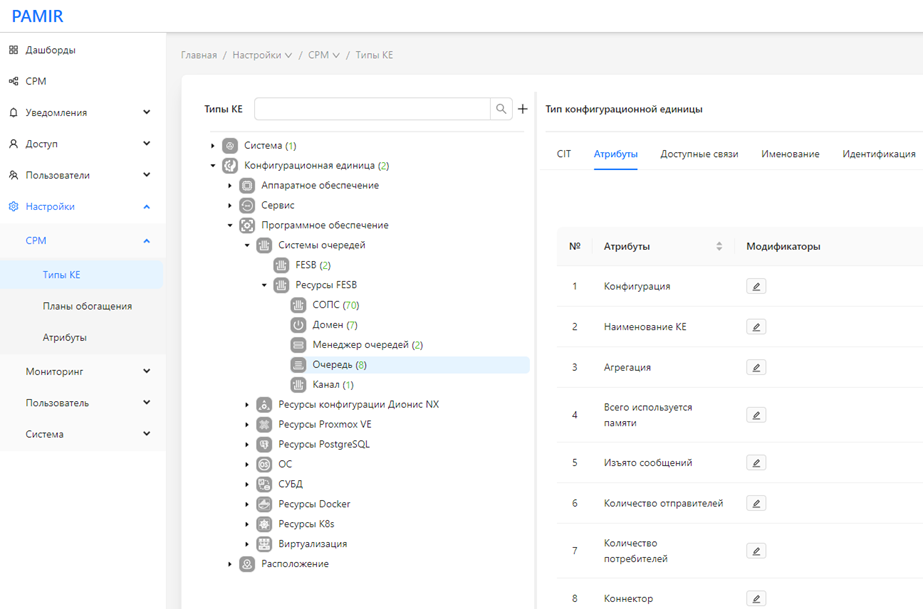Click the Домен power icon in tree
The height and width of the screenshot is (609, 923).
[298, 325]
